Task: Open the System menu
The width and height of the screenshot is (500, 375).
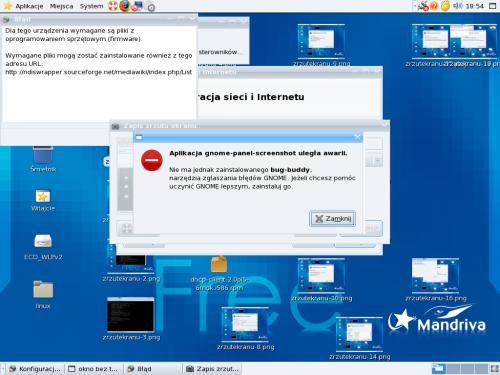Action: [91, 6]
